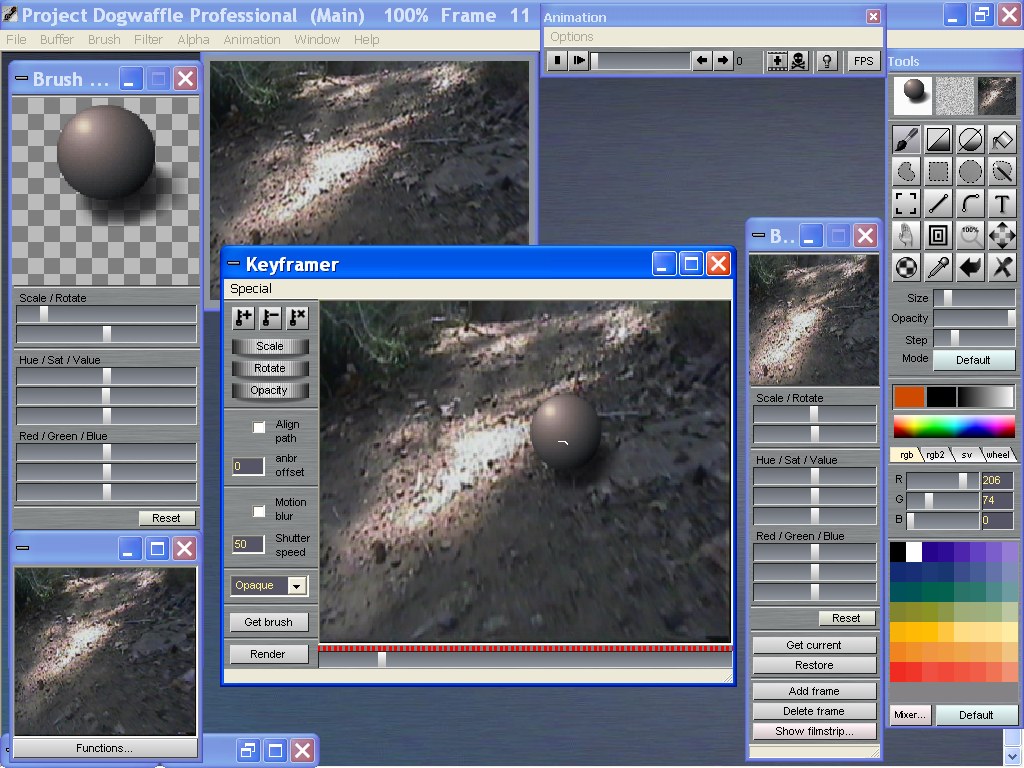1024x768 pixels.
Task: Click the add keyframe key icon
Action: pyautogui.click(x=243, y=318)
